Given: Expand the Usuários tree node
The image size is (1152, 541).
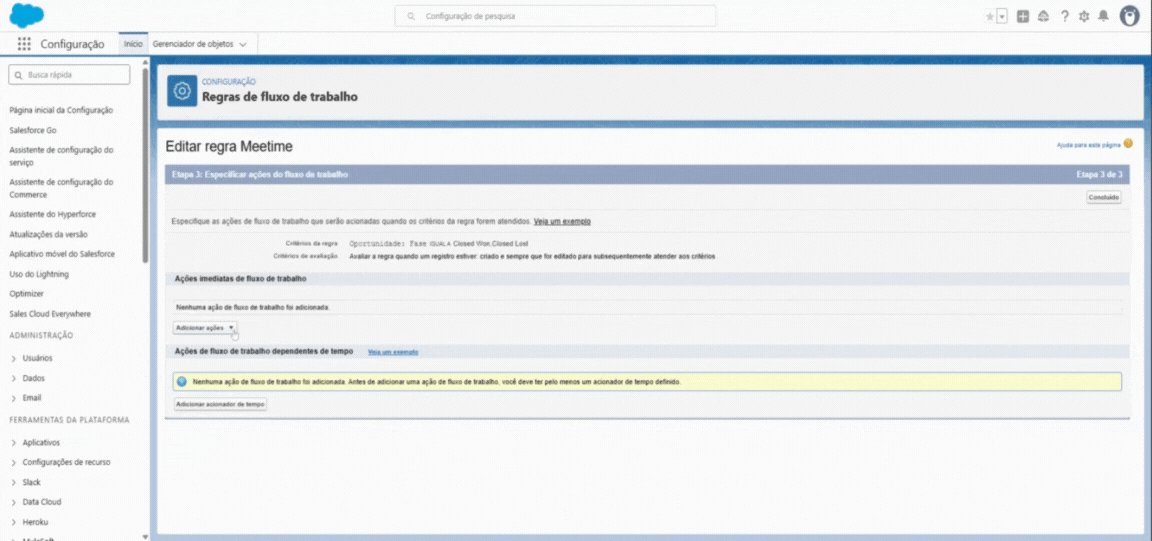Looking at the screenshot, I should [15, 359].
